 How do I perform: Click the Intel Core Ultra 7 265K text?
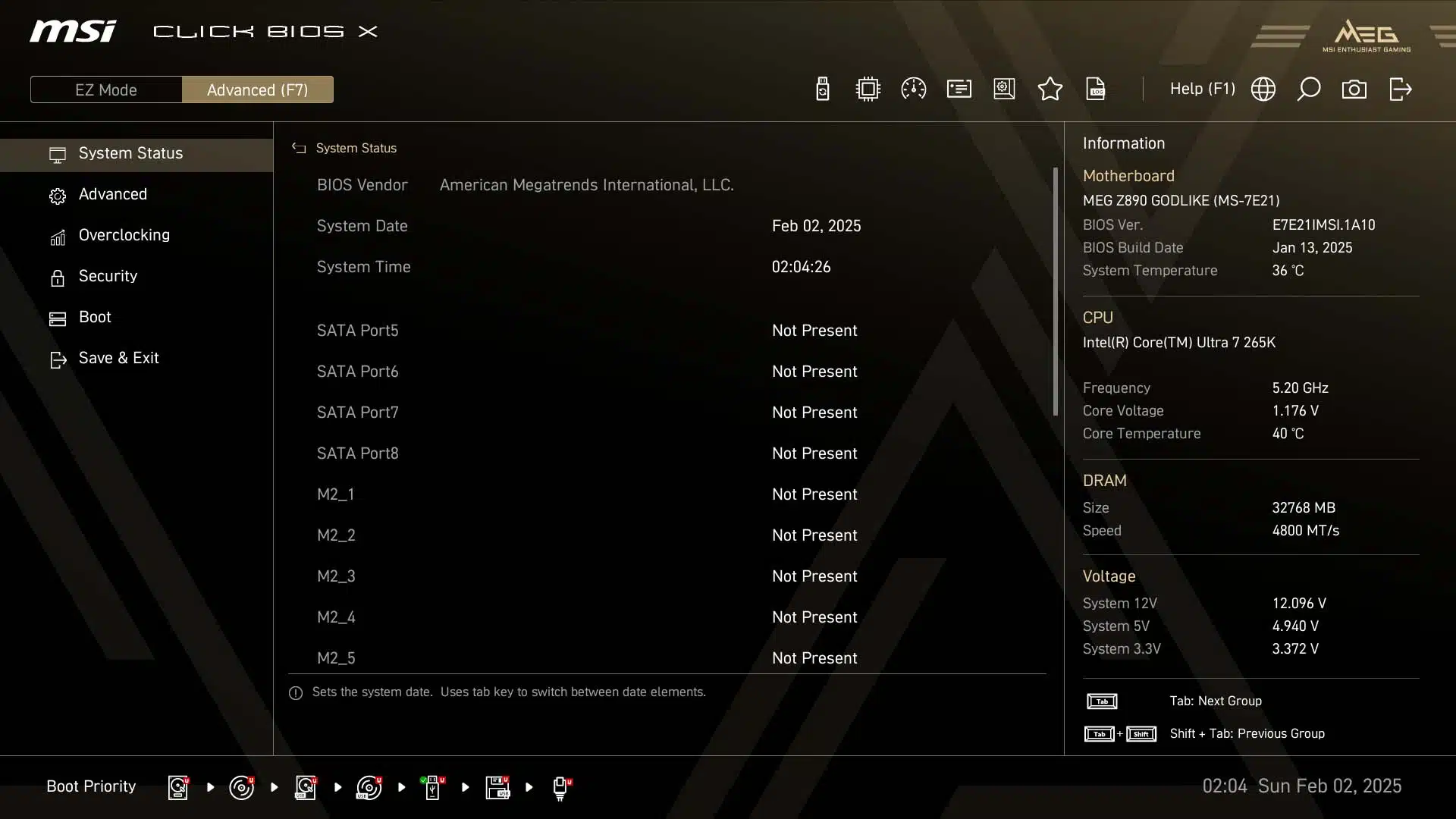click(x=1178, y=343)
